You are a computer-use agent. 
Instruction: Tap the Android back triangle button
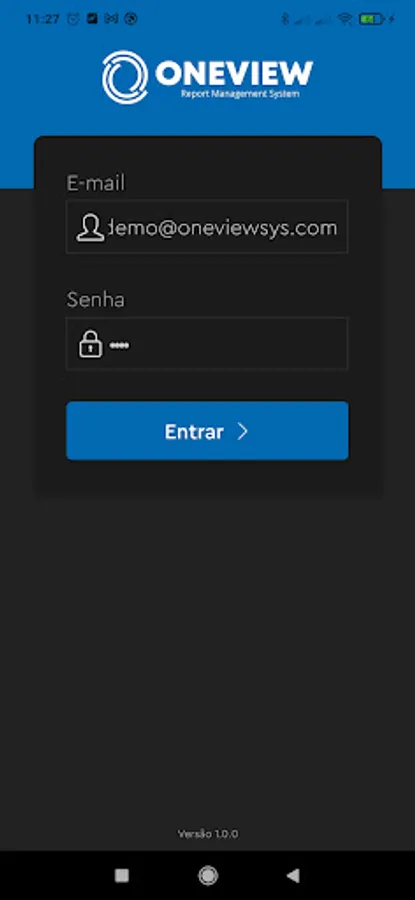pyautogui.click(x=293, y=875)
